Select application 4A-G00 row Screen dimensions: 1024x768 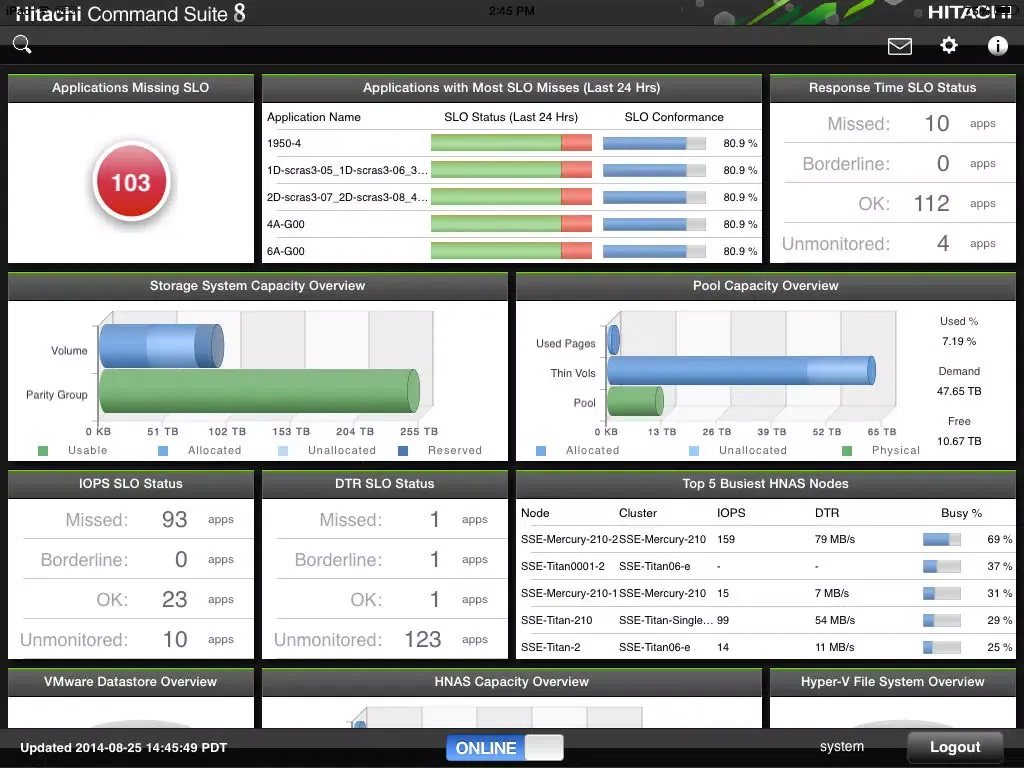511,224
